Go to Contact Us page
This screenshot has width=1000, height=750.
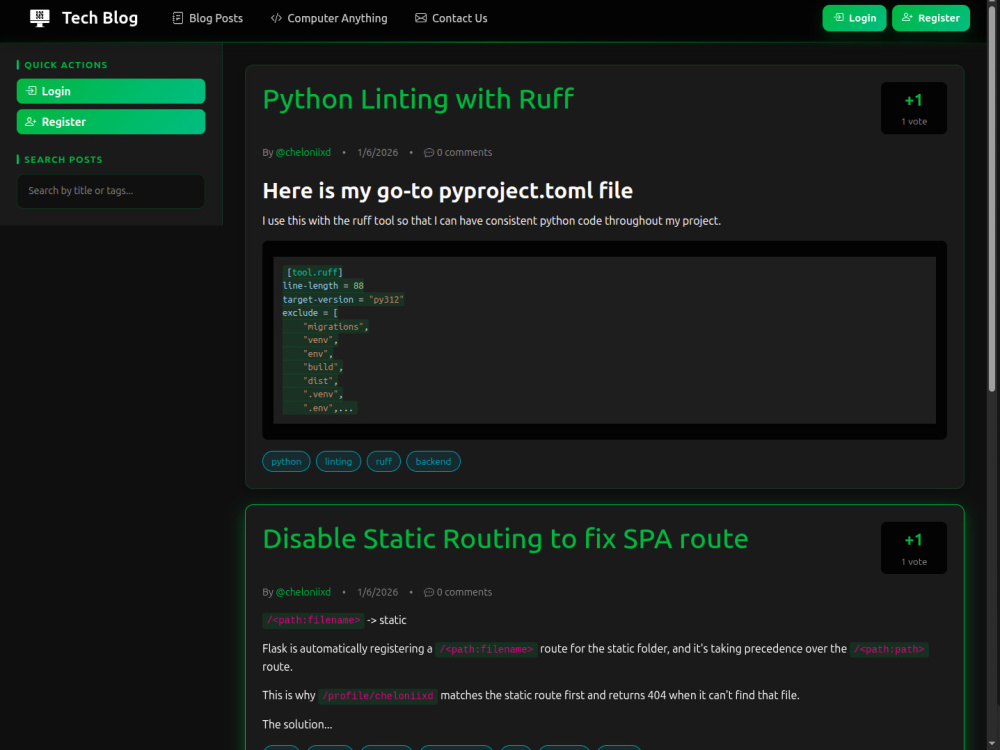(x=452, y=18)
